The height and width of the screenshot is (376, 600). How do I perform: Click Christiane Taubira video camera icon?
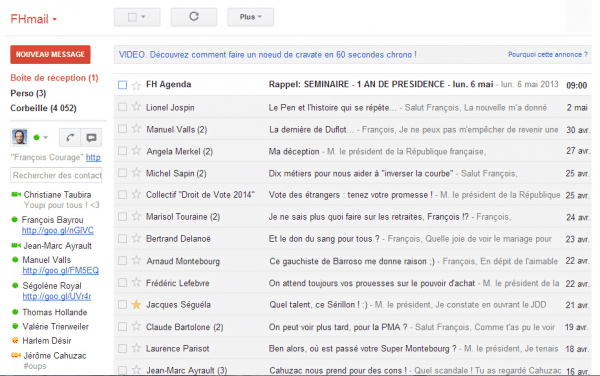pyautogui.click(x=16, y=195)
